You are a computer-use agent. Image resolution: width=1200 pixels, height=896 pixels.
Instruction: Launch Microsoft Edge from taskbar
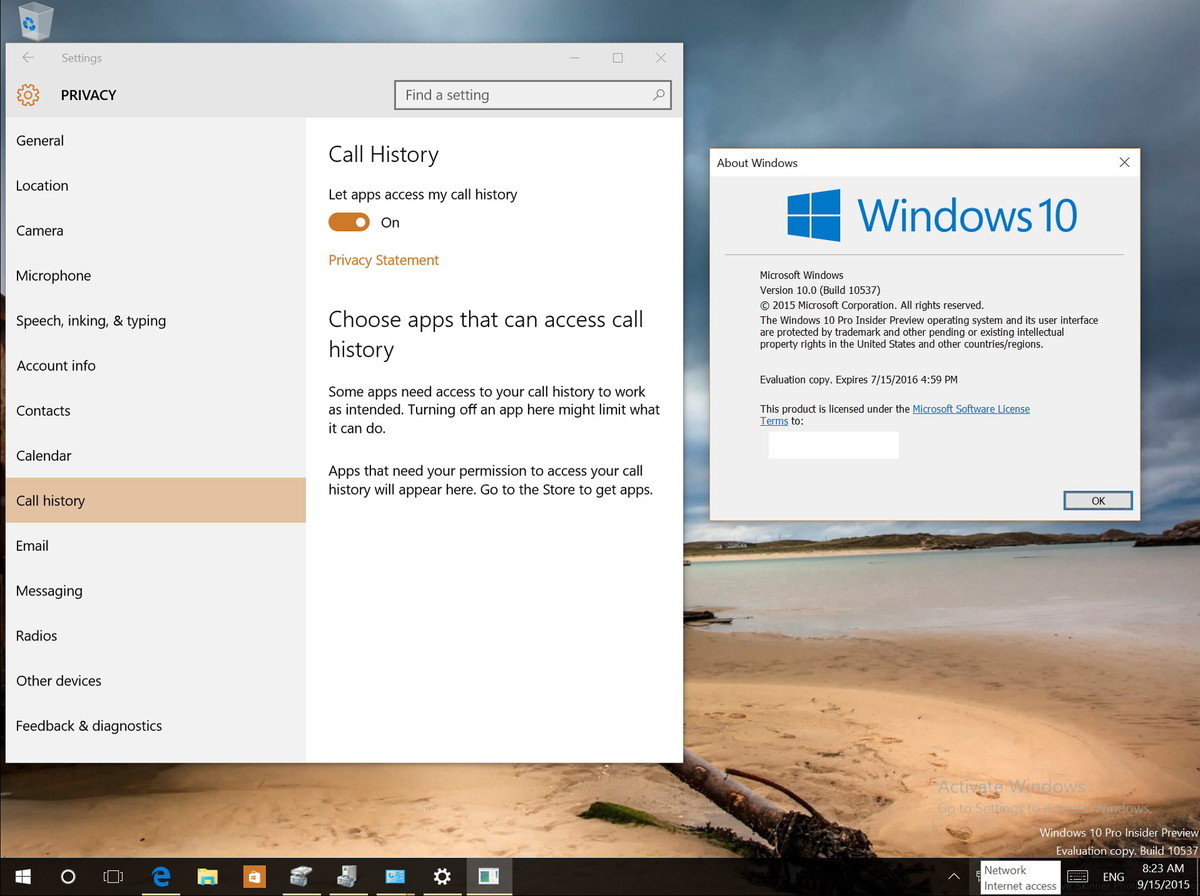click(161, 877)
